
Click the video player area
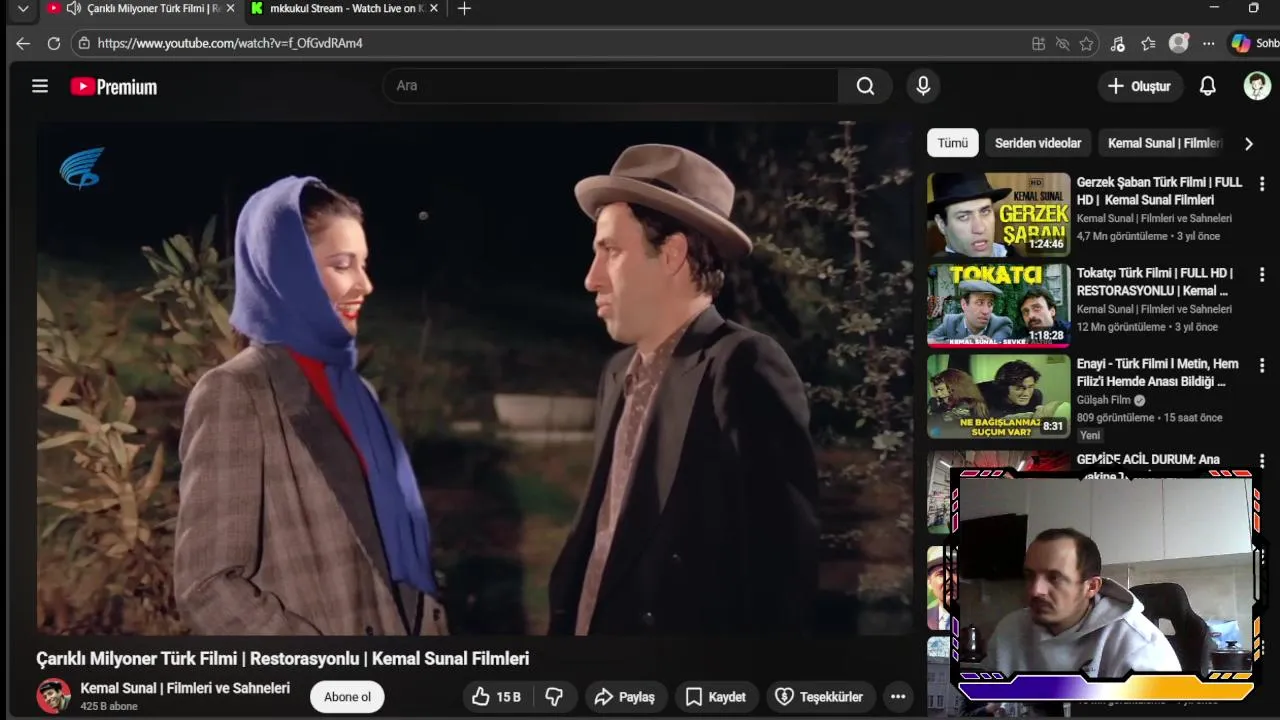click(474, 378)
